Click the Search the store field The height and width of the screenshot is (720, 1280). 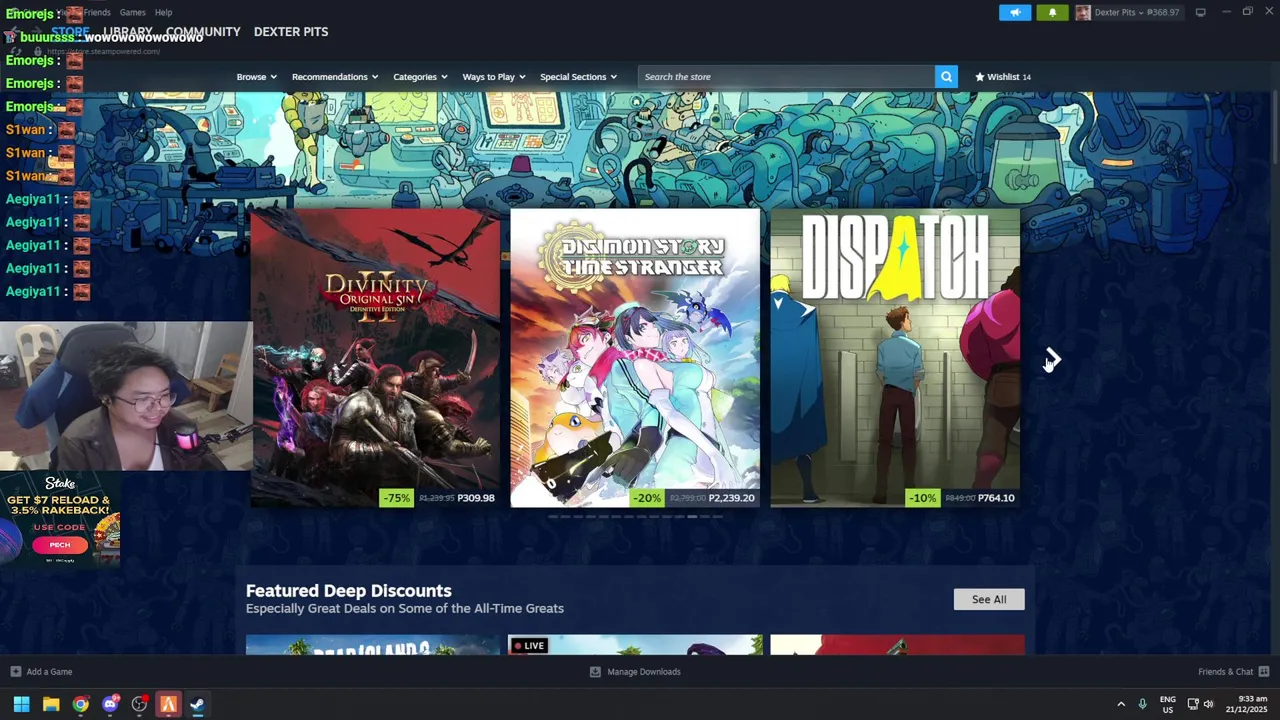pyautogui.click(x=786, y=76)
